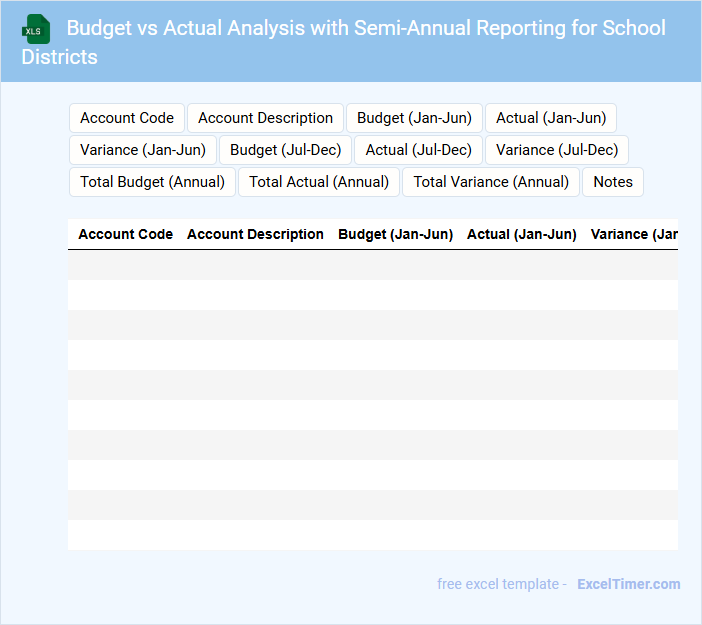Click the green XLS file icon
This screenshot has height=625, width=702.
pyautogui.click(x=36, y=29)
